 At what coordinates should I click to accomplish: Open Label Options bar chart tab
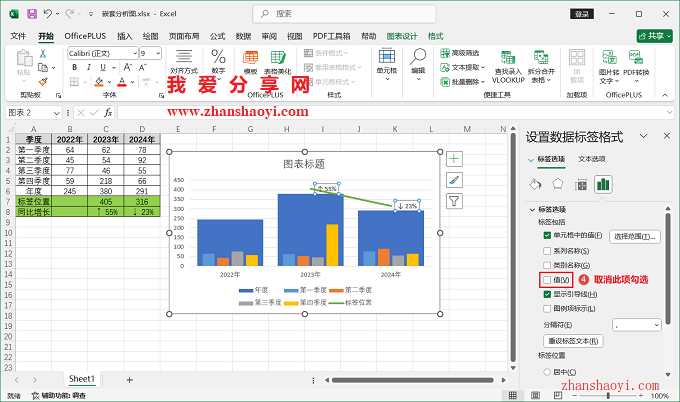pyautogui.click(x=603, y=185)
